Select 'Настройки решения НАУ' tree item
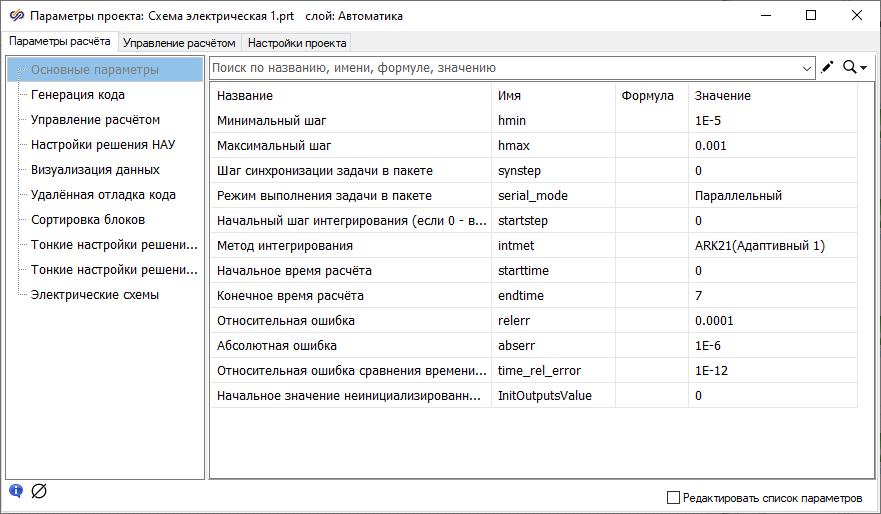 [x=103, y=145]
